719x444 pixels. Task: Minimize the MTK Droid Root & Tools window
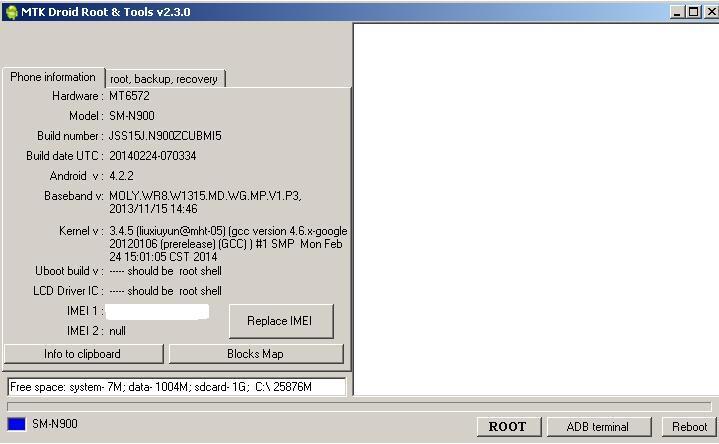677,12
